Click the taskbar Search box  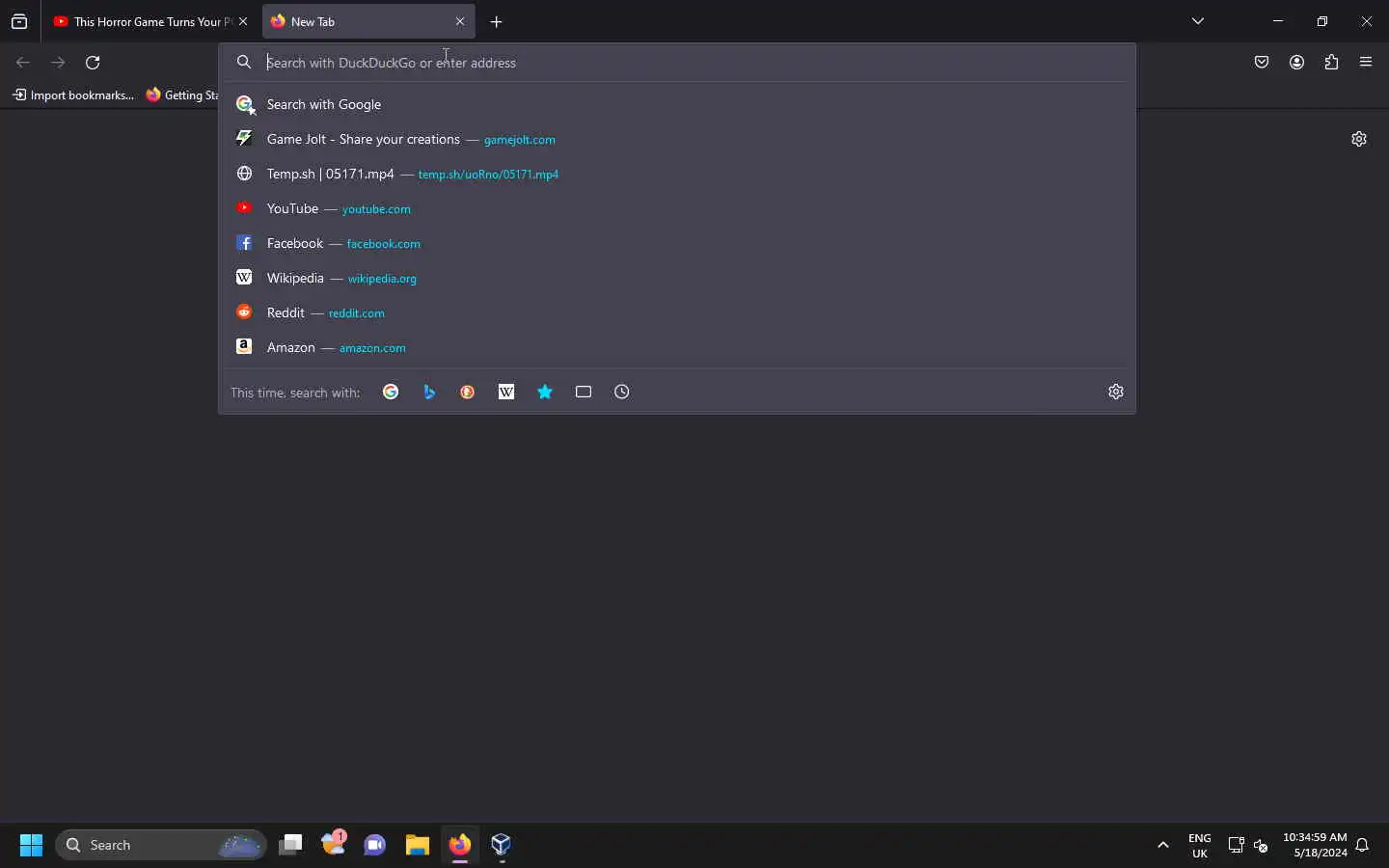pos(162,846)
